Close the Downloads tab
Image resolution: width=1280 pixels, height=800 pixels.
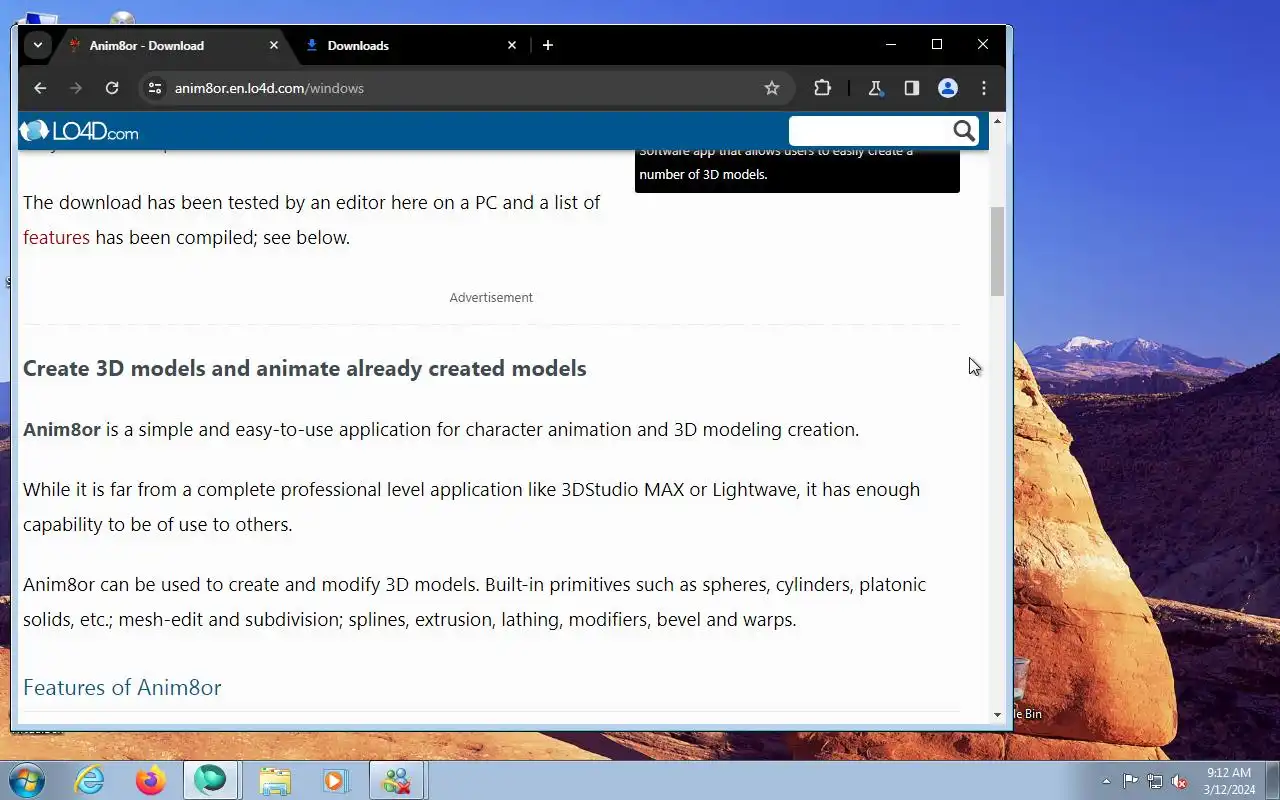click(x=512, y=45)
